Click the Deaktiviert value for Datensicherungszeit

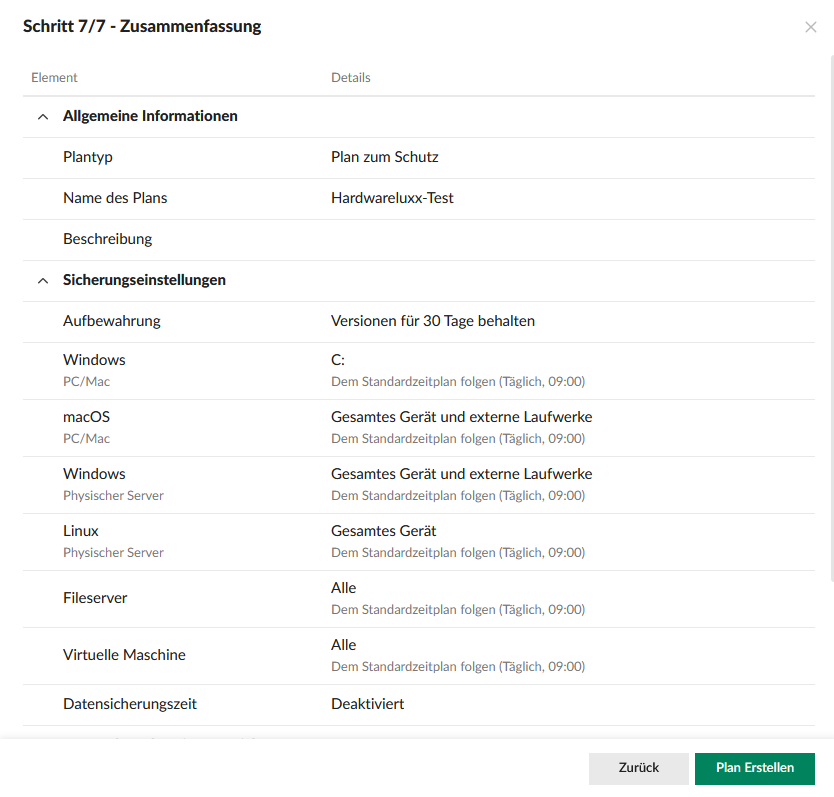coord(367,704)
